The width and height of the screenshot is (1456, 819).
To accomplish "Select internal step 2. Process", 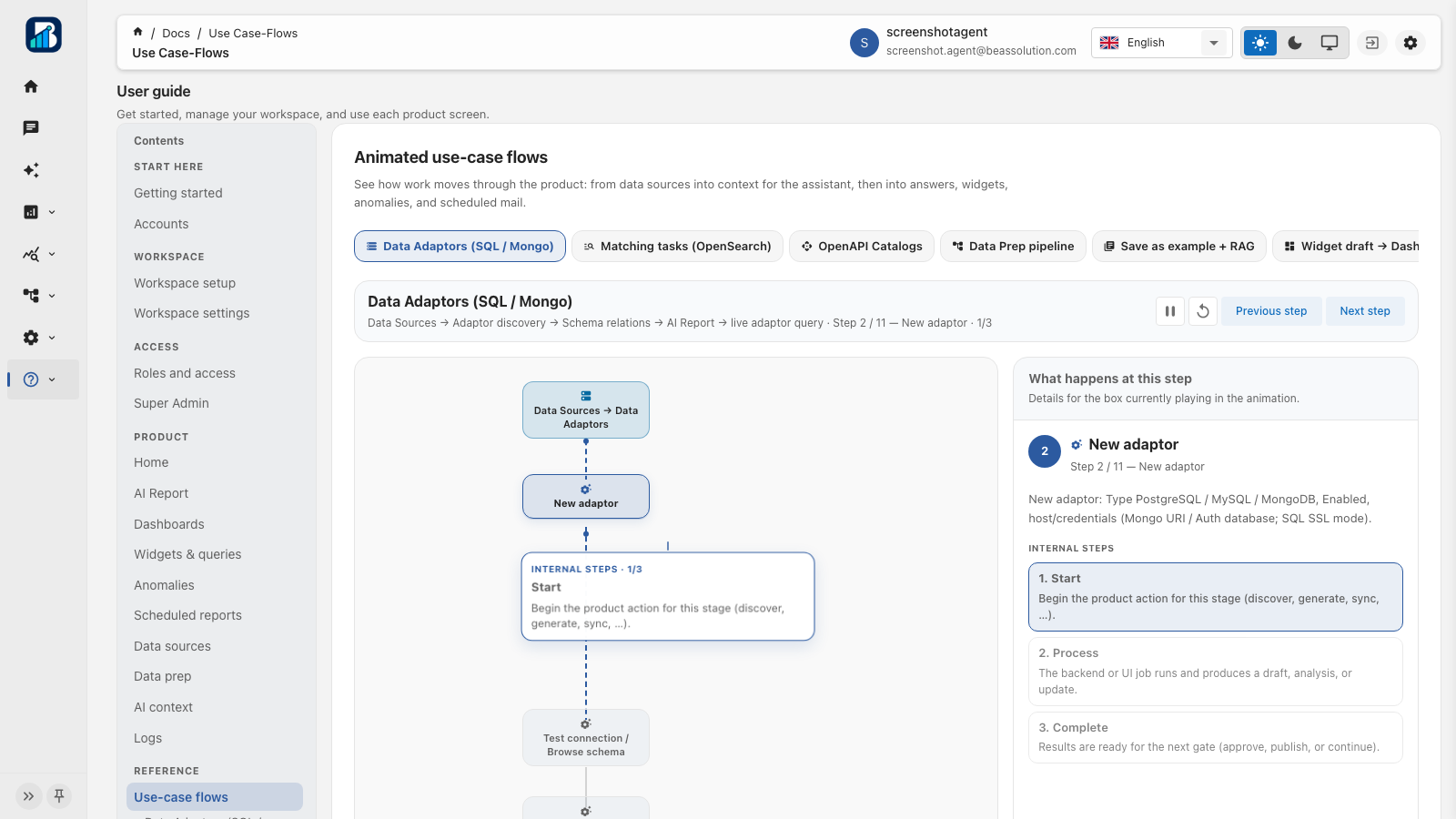I will [x=1216, y=672].
